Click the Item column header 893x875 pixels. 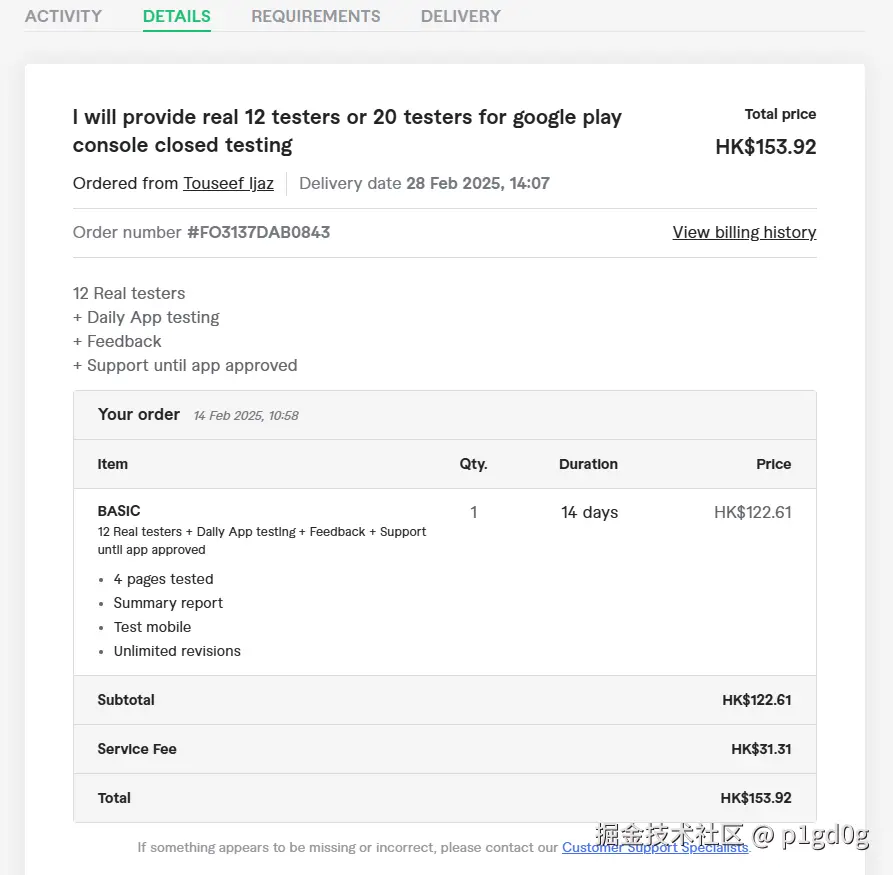click(x=113, y=464)
